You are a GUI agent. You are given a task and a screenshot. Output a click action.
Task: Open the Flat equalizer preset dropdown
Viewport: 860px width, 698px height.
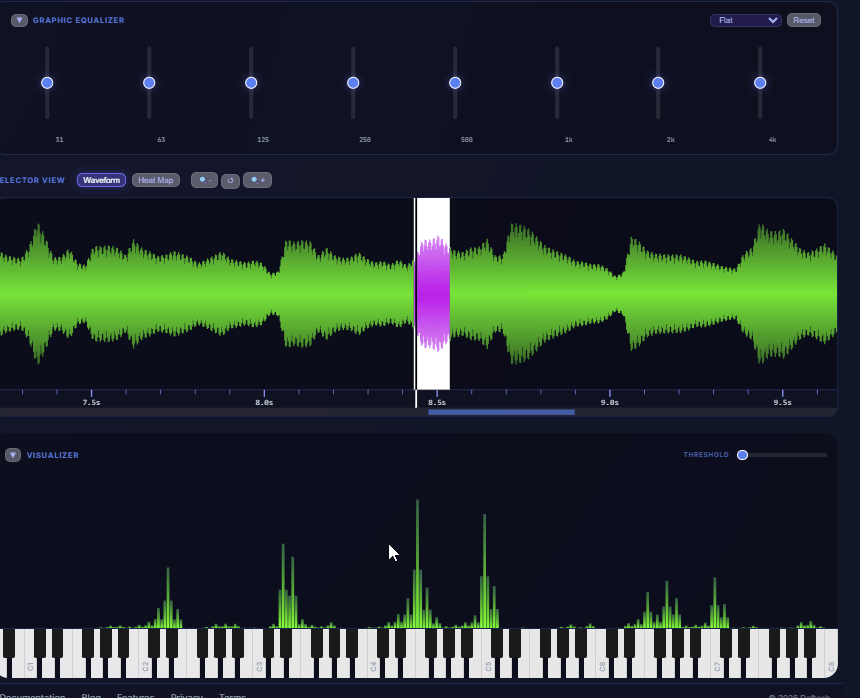click(745, 20)
